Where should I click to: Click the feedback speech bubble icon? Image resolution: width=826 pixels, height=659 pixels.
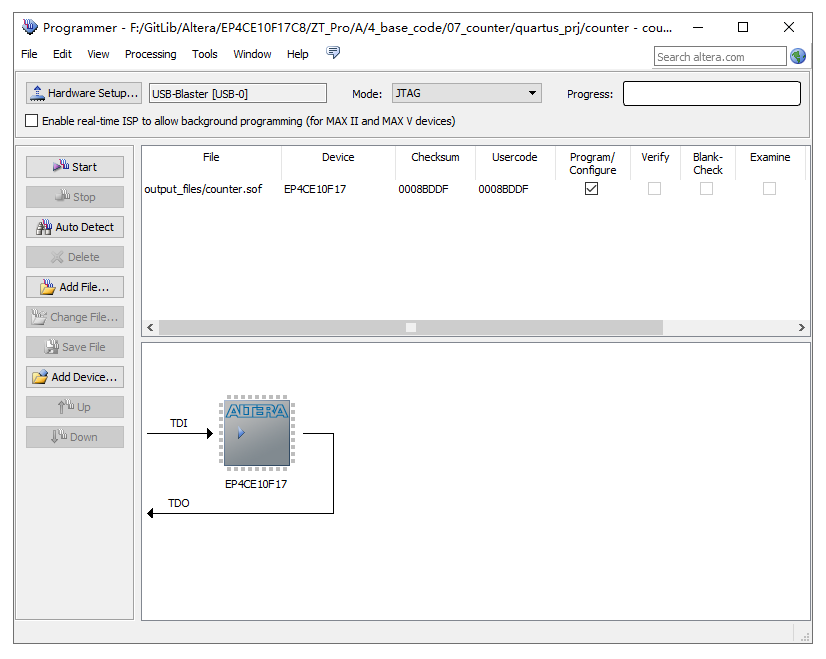click(x=333, y=53)
